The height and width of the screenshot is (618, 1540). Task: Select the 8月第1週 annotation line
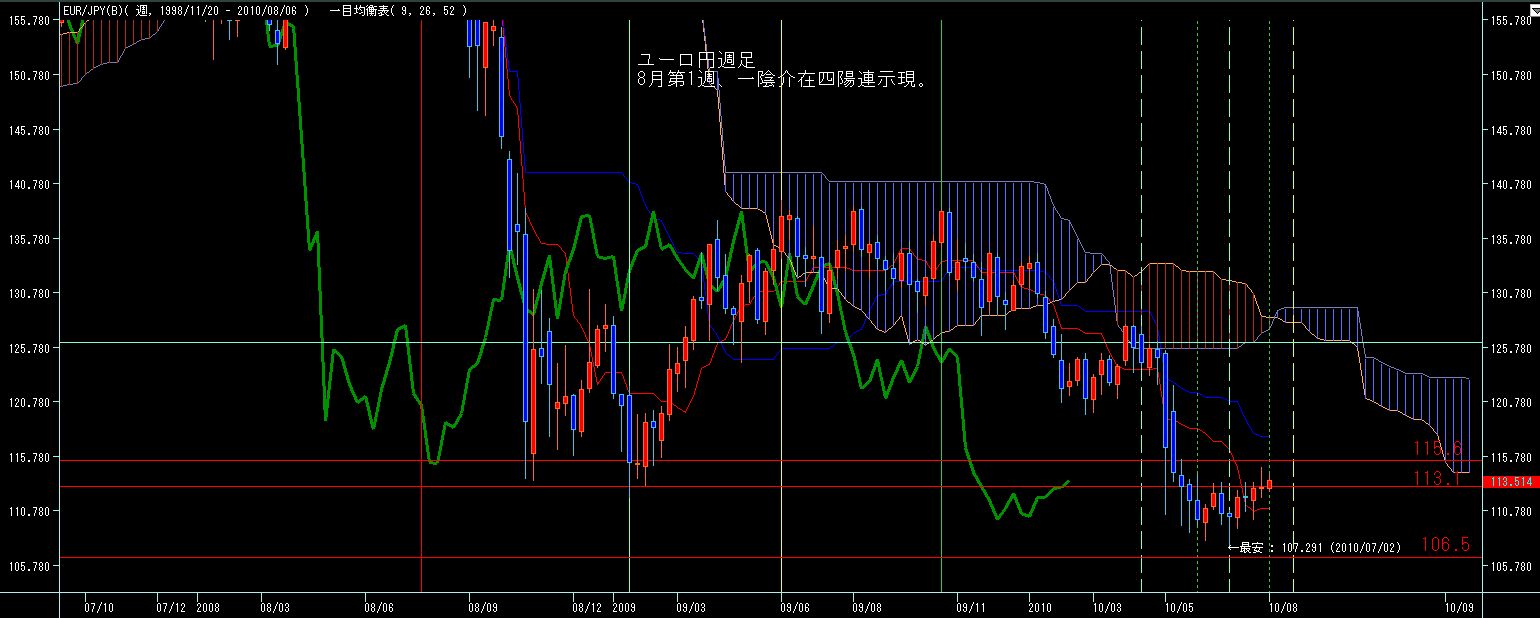[x=782, y=80]
